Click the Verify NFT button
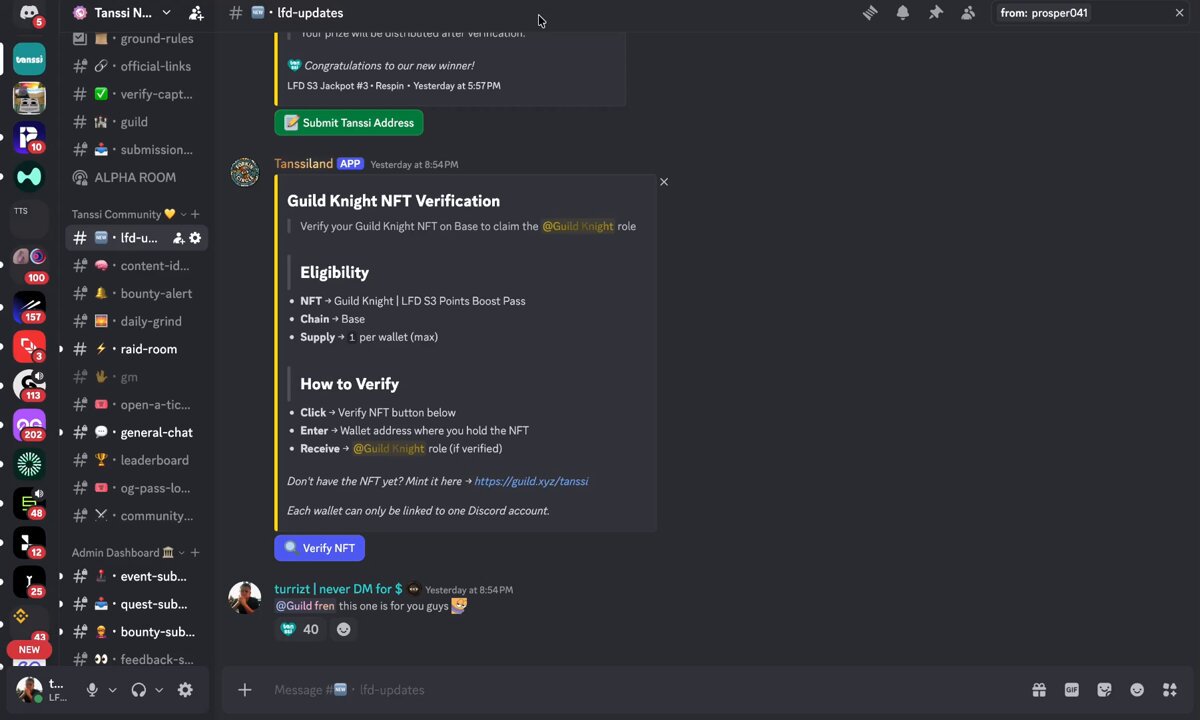 tap(319, 548)
